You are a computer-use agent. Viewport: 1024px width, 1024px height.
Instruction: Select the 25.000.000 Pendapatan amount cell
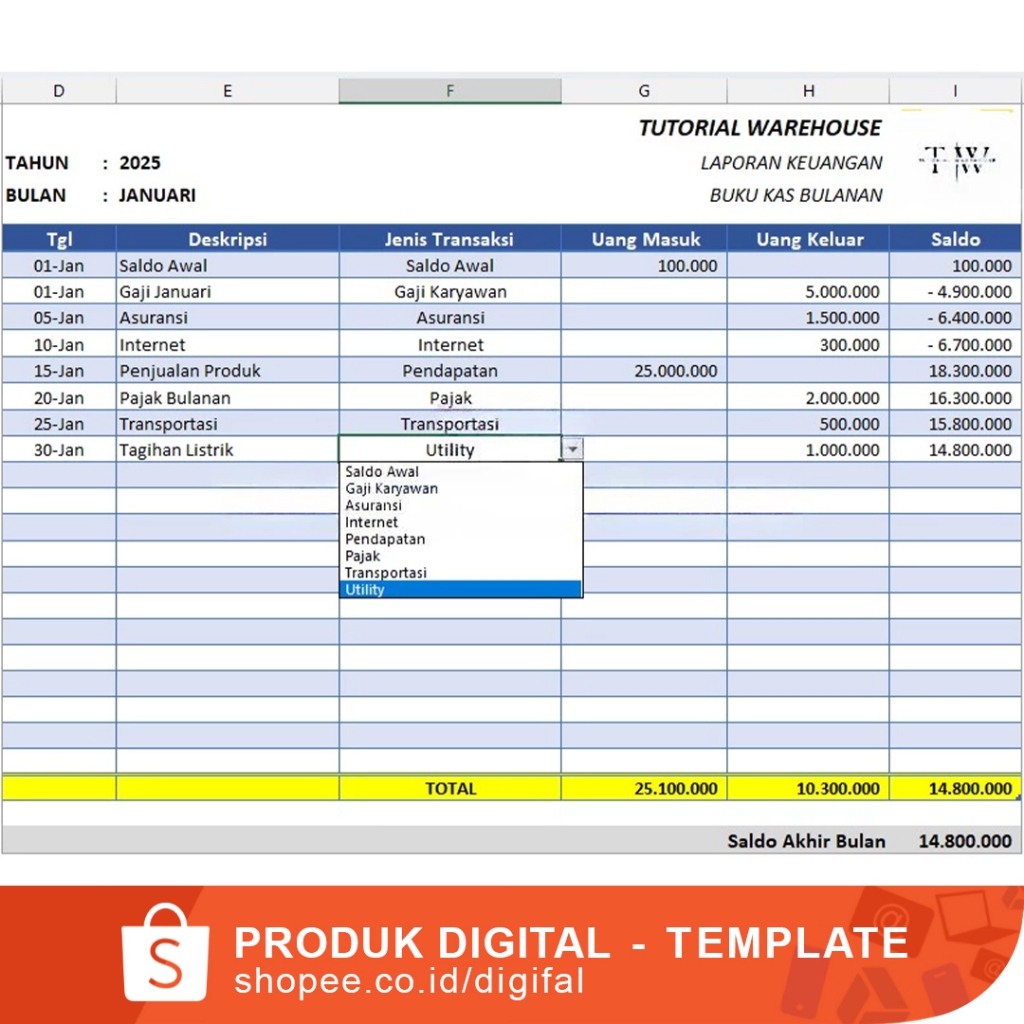click(x=643, y=370)
